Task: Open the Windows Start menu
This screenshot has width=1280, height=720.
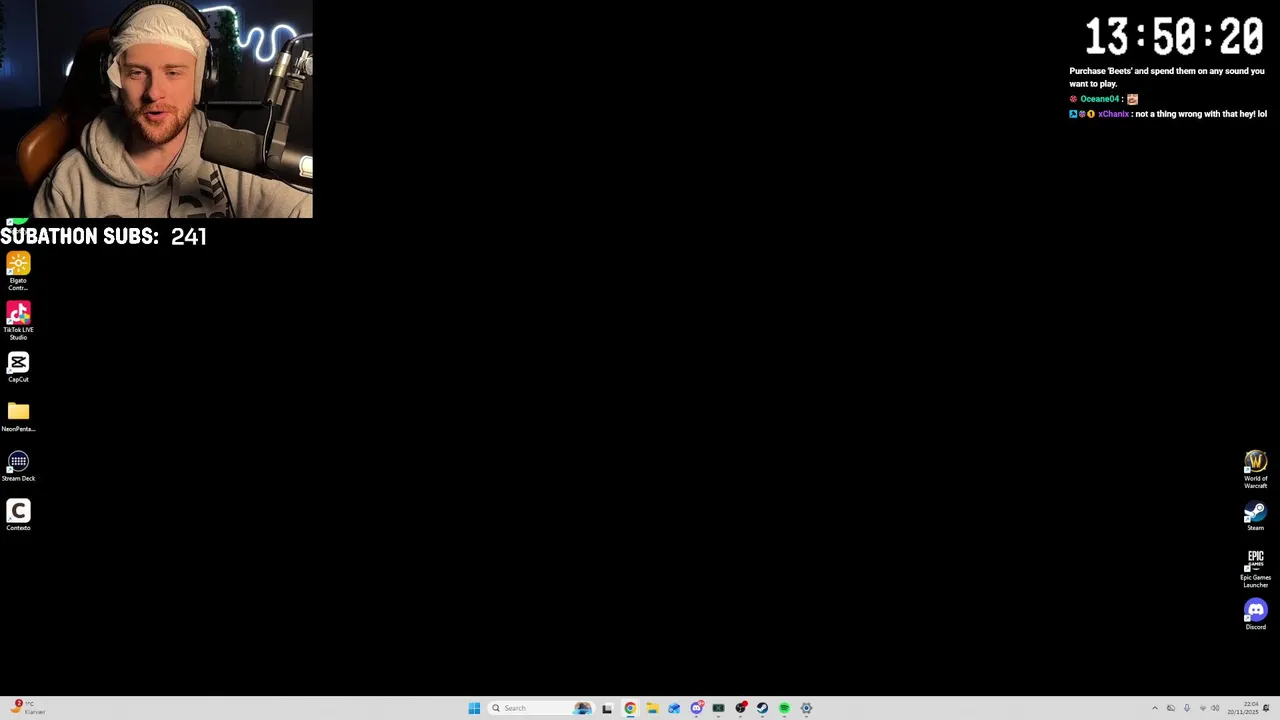Action: [x=474, y=708]
